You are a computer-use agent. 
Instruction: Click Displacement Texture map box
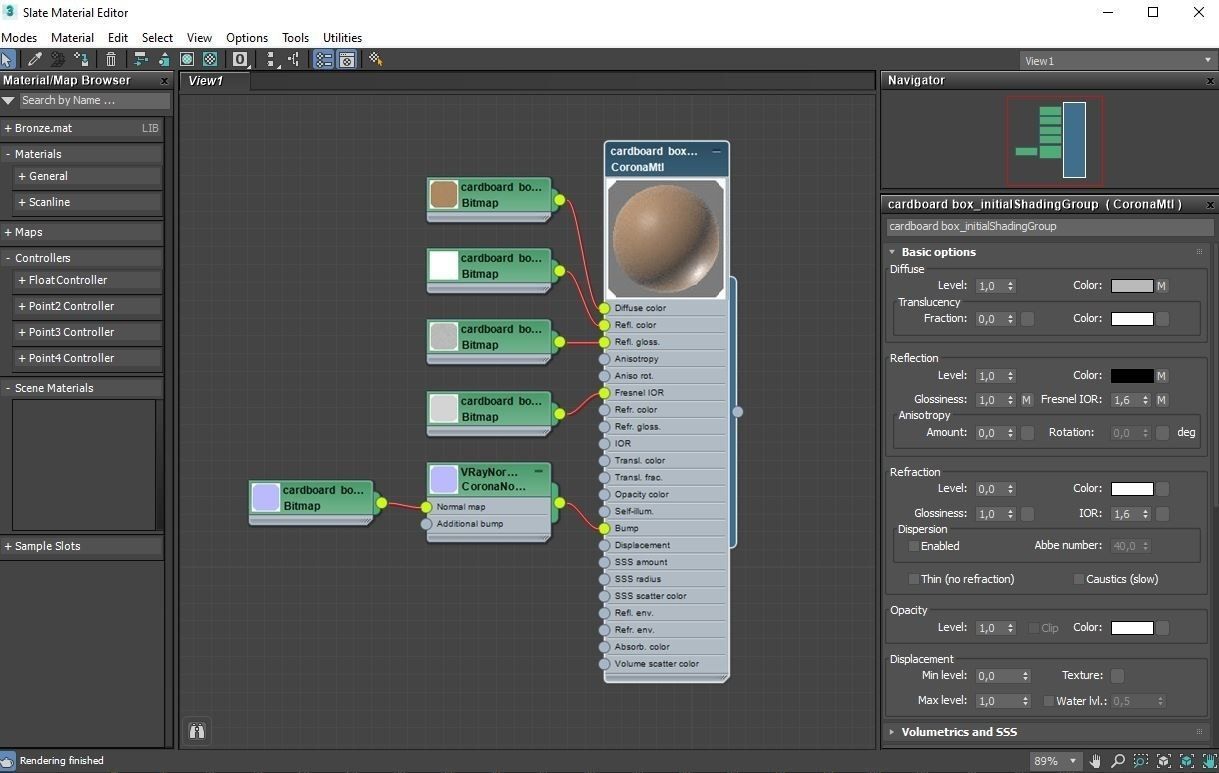(x=1117, y=676)
